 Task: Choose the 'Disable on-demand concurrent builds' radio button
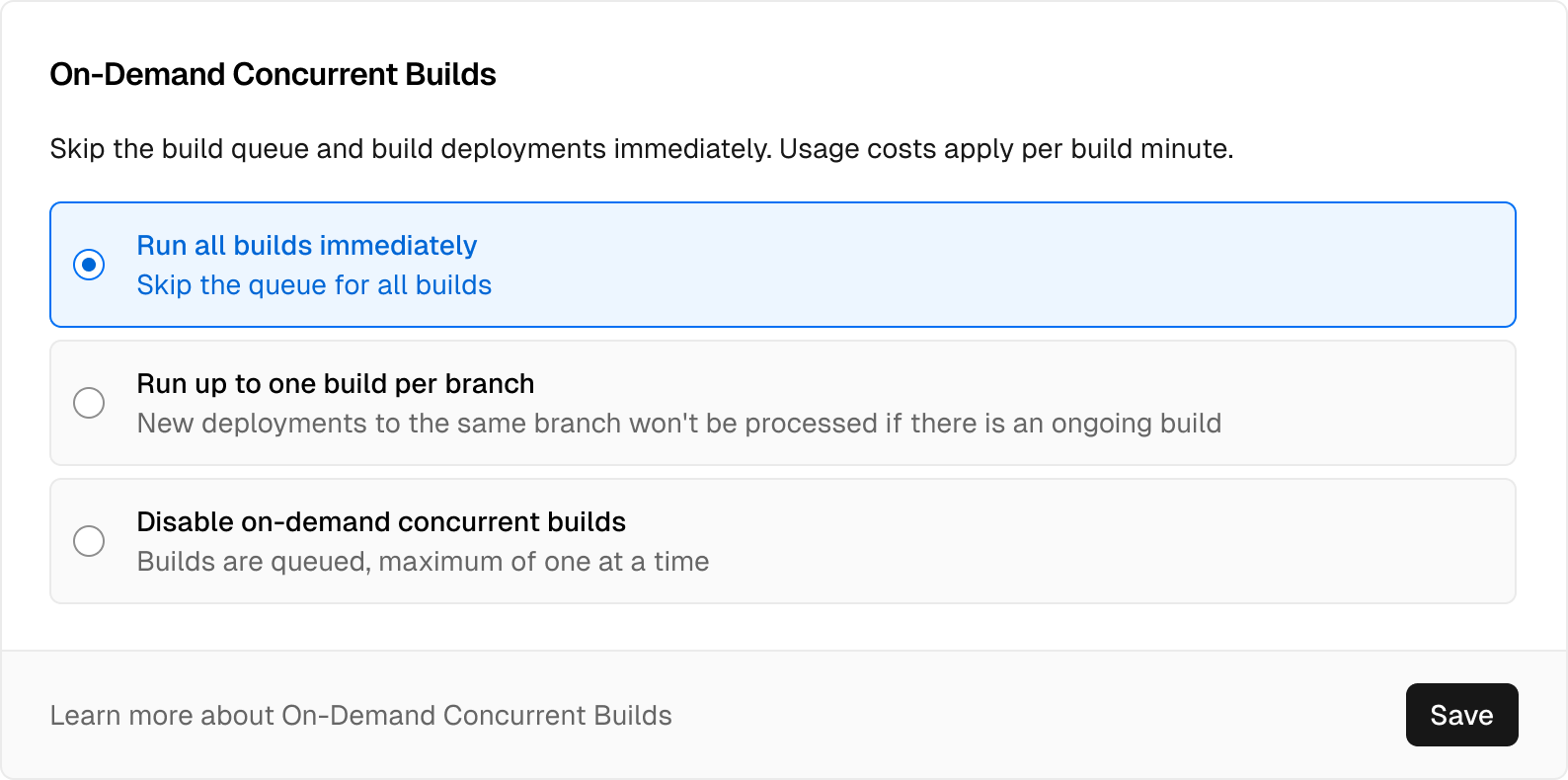pos(89,541)
